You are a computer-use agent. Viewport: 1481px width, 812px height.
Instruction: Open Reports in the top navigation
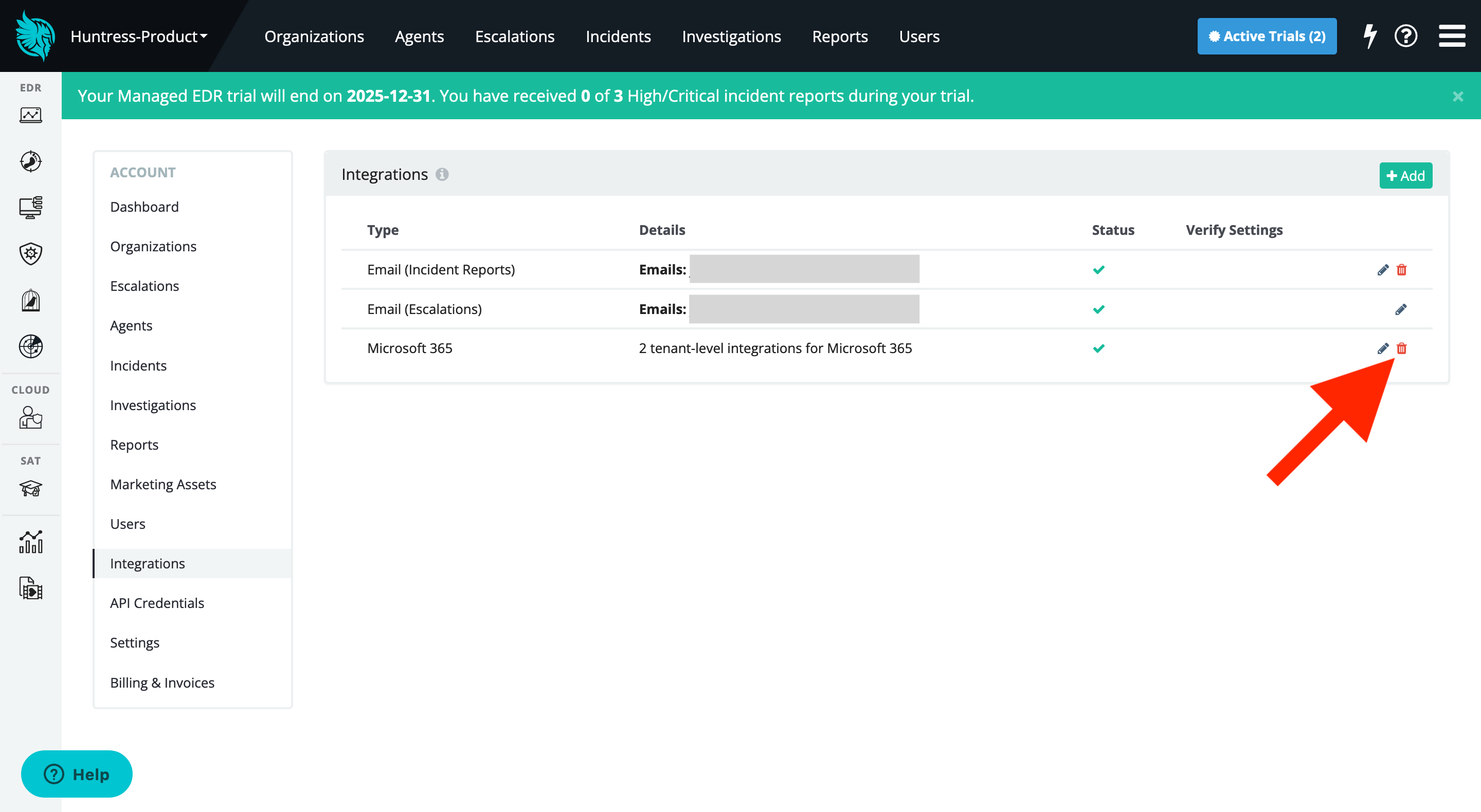(840, 36)
